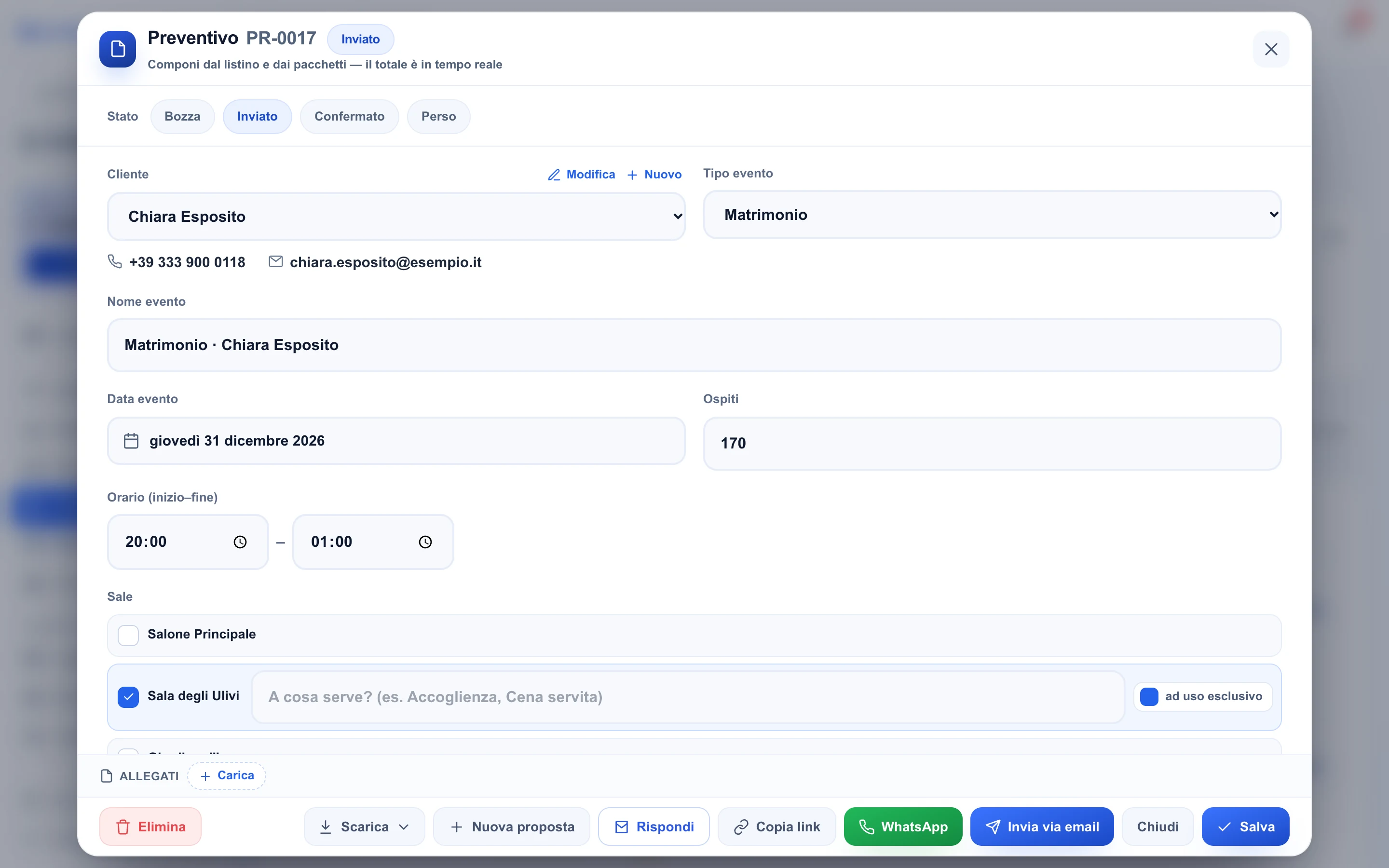1389x868 pixels.
Task: Click the clock icon in the 20:00 start time
Action: coord(240,542)
